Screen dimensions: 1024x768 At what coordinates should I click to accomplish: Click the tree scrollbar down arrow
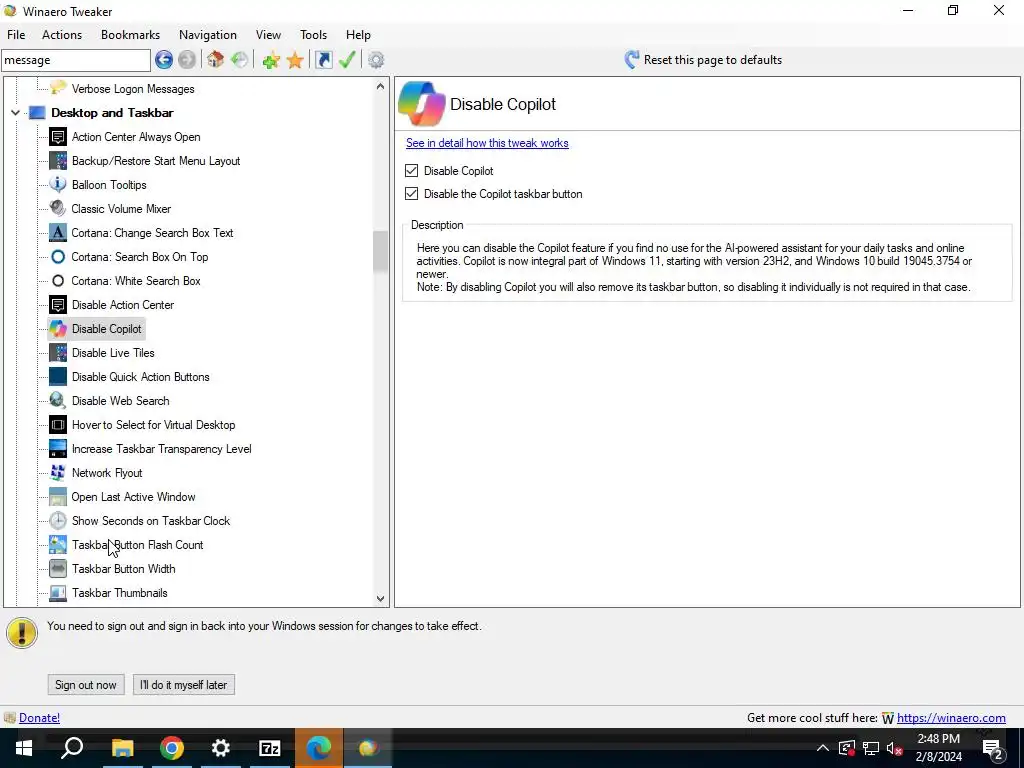380,598
